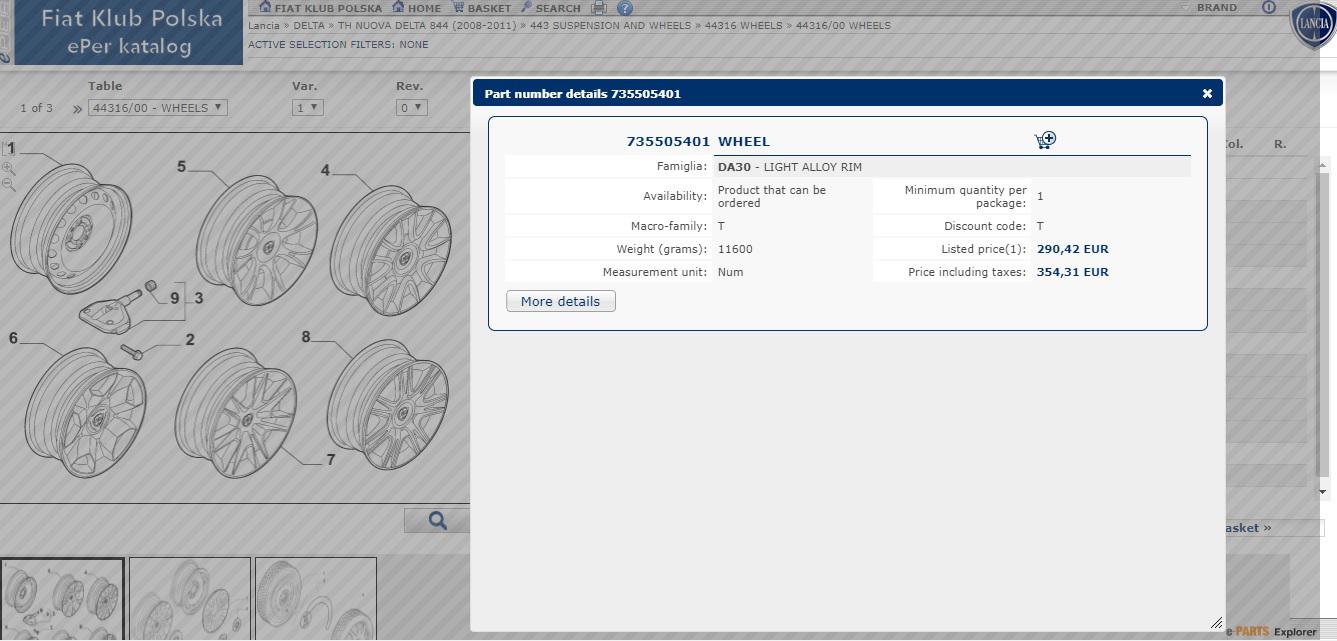The width and height of the screenshot is (1337, 641).
Task: Click the scrollbar down arrow of parts list
Action: click(1321, 491)
